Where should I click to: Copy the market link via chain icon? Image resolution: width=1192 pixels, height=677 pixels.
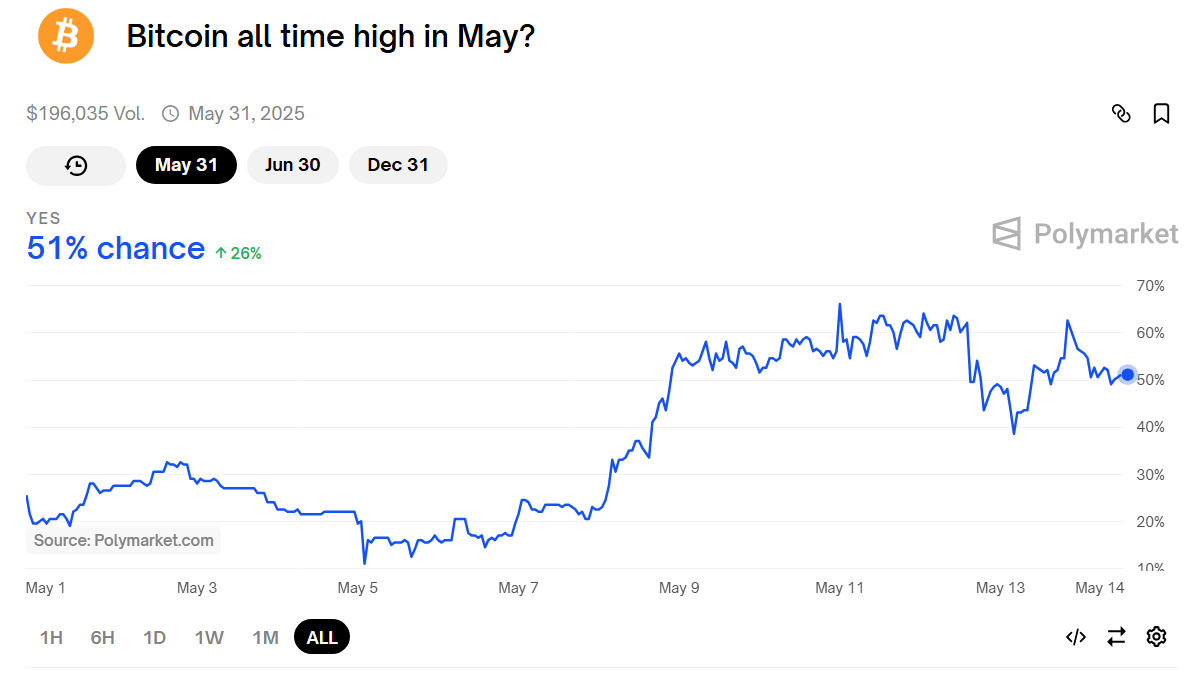pyautogui.click(x=1121, y=114)
